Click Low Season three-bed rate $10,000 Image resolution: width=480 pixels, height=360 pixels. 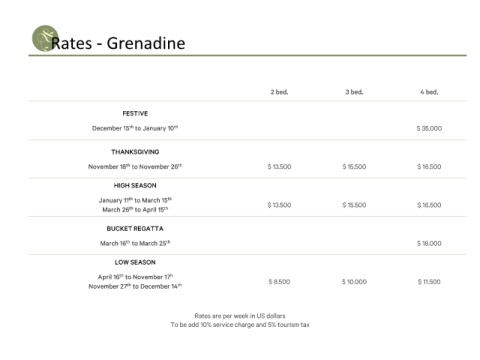(354, 282)
